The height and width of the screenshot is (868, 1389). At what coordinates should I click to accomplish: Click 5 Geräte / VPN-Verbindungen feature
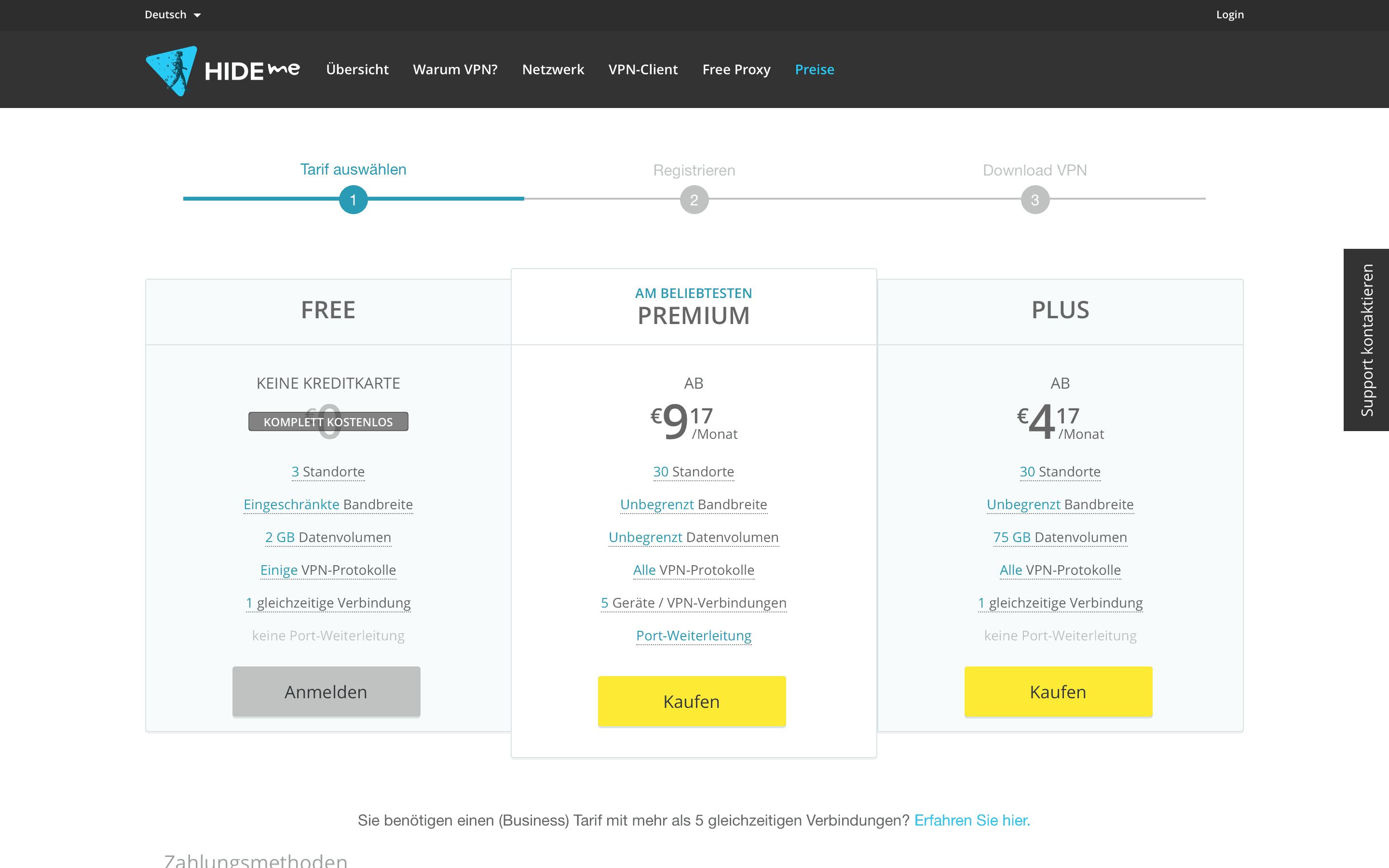click(694, 603)
